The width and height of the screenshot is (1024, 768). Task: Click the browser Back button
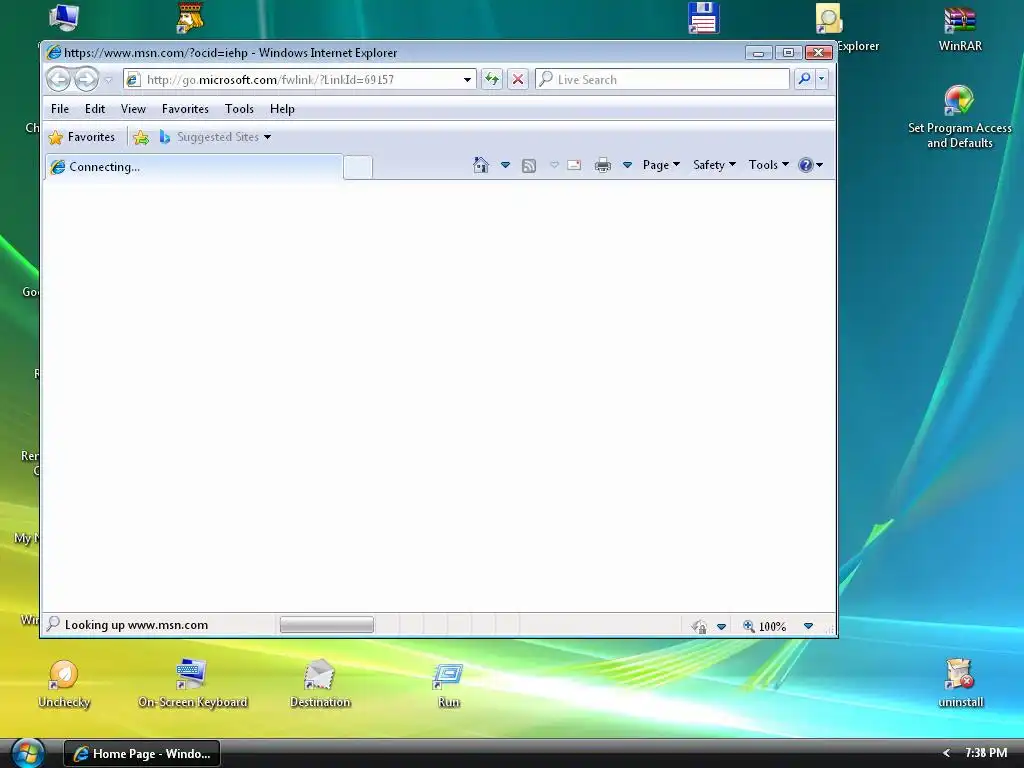pyautogui.click(x=59, y=80)
